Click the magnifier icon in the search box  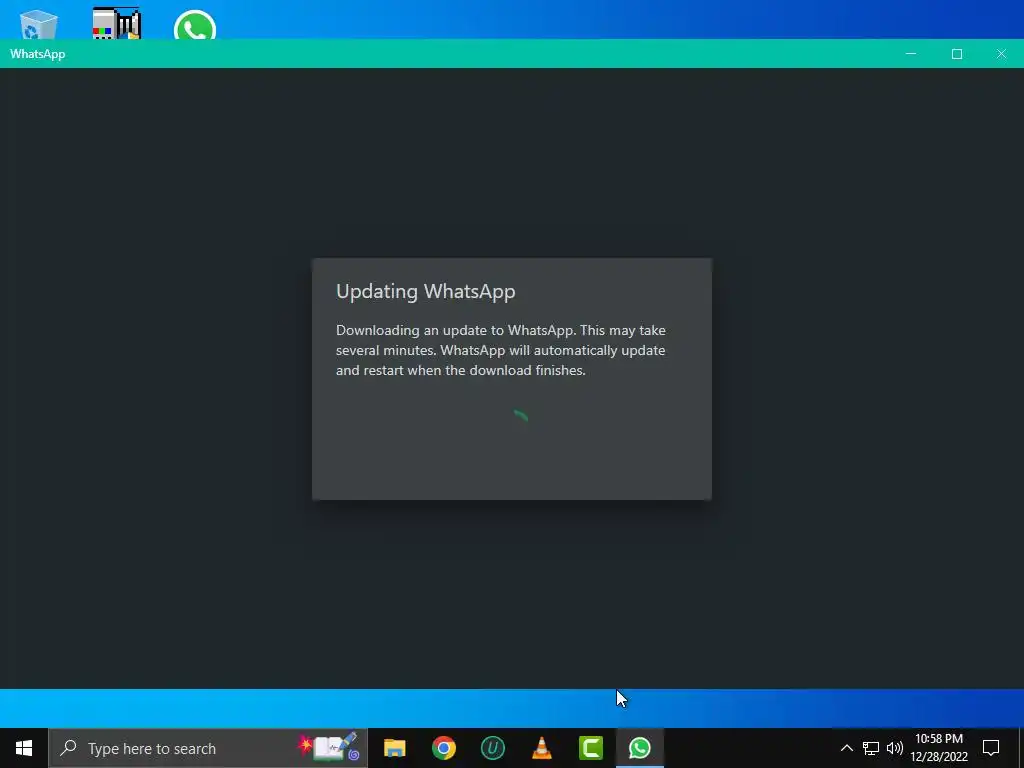(x=68, y=748)
